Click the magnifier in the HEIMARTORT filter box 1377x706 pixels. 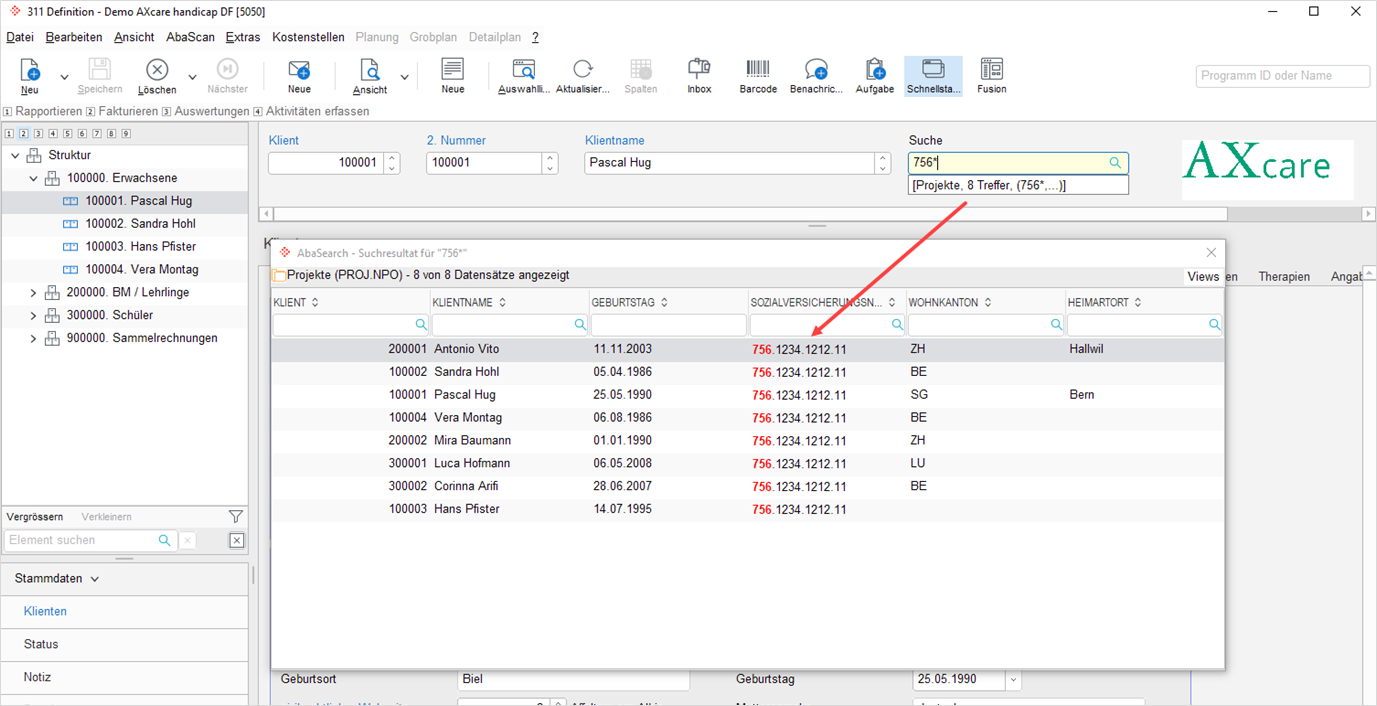1214,325
